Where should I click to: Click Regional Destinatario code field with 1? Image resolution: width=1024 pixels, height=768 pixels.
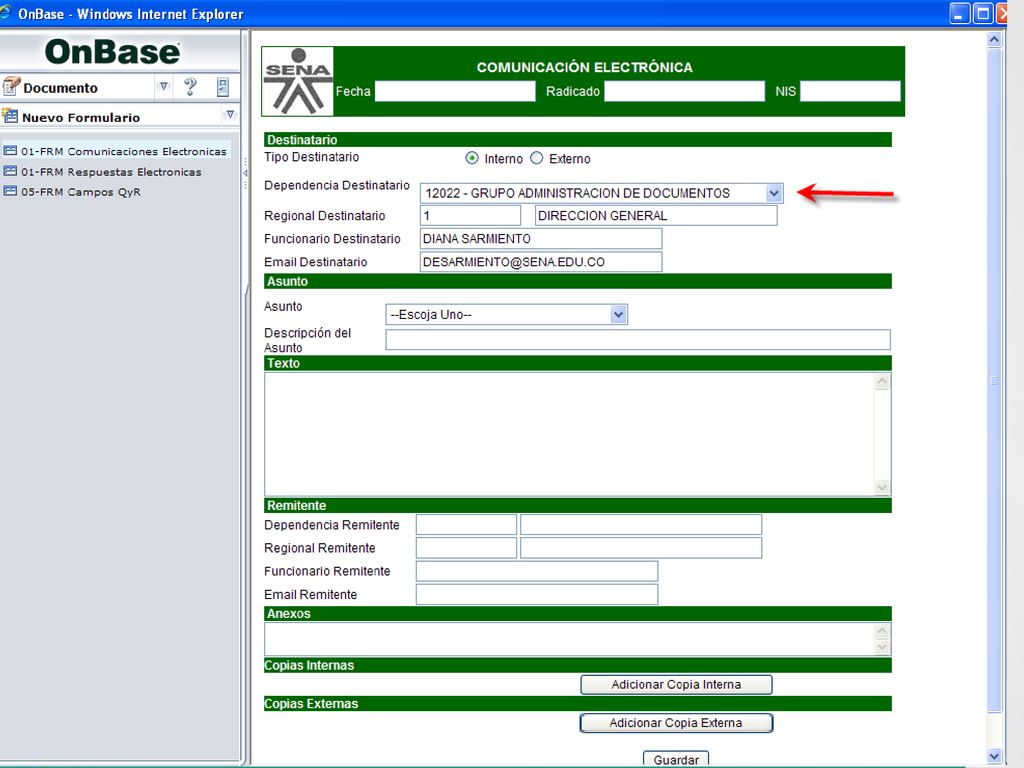click(470, 216)
